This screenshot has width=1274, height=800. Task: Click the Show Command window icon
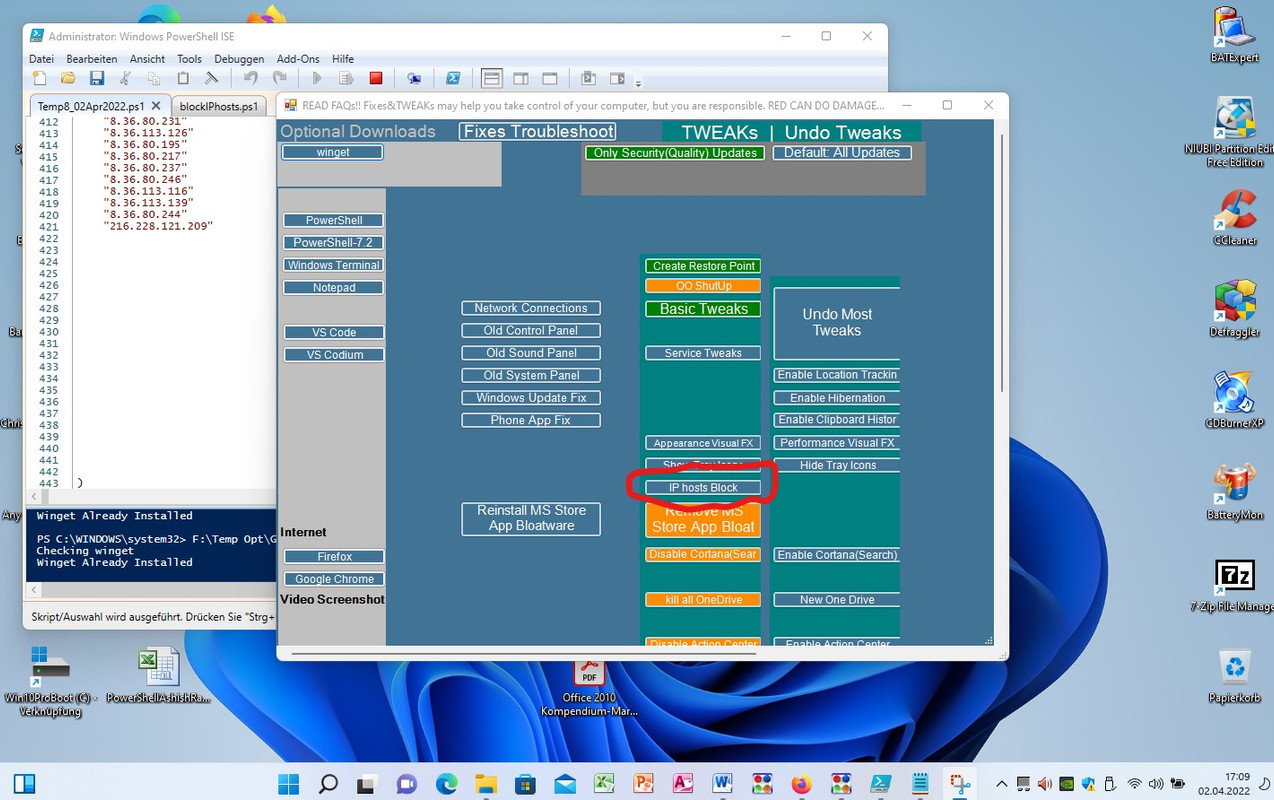tap(588, 78)
